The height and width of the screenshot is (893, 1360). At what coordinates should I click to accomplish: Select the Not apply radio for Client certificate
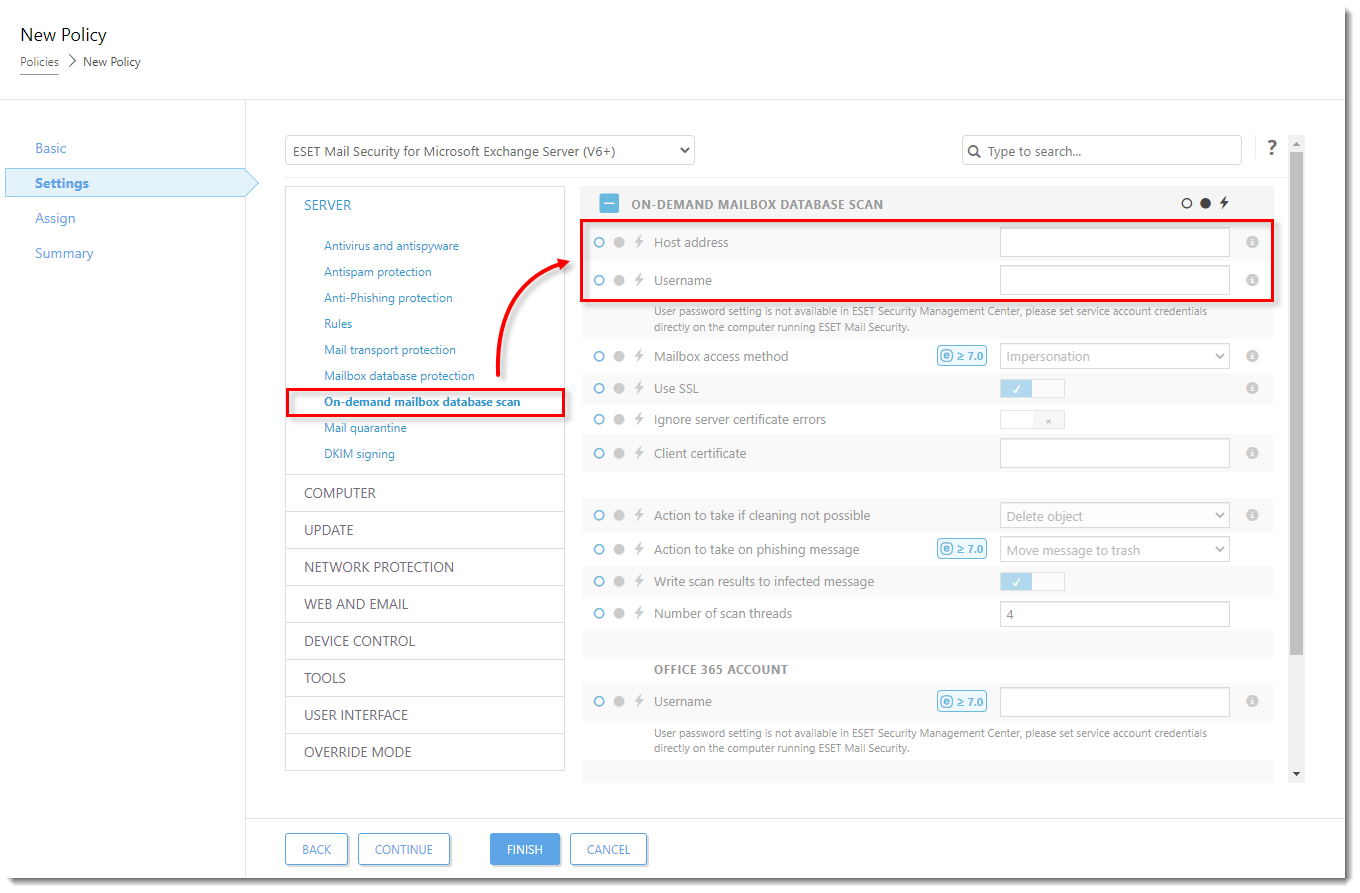pyautogui.click(x=599, y=453)
